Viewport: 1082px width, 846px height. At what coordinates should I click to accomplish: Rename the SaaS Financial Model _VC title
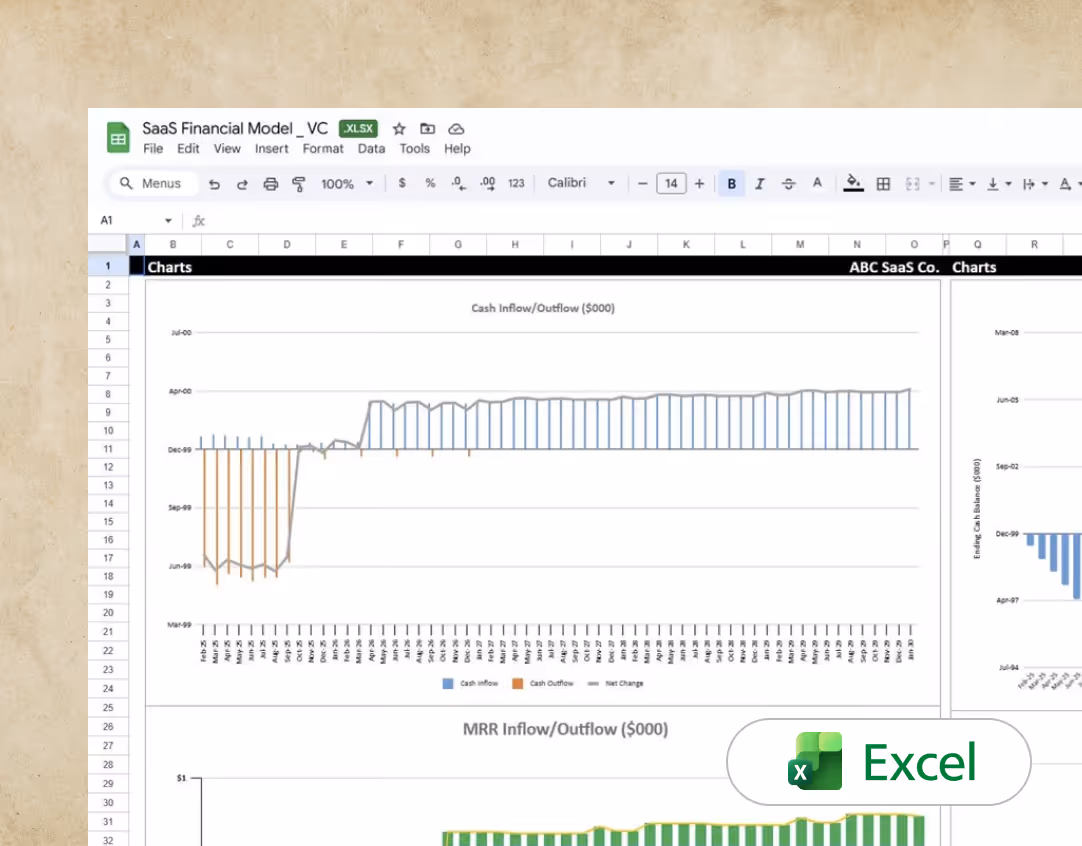(x=235, y=128)
